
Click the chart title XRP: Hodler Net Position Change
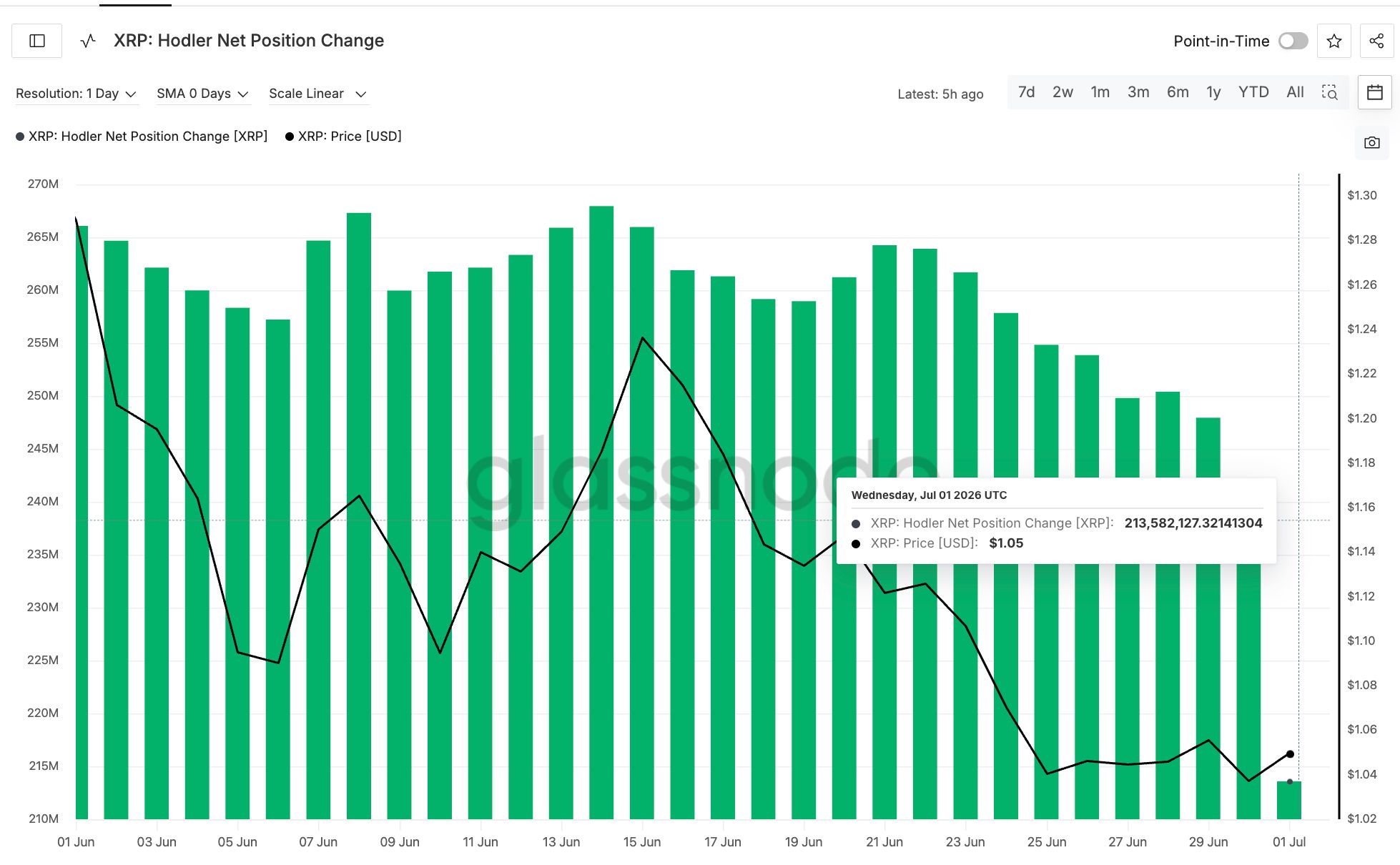pyautogui.click(x=249, y=41)
